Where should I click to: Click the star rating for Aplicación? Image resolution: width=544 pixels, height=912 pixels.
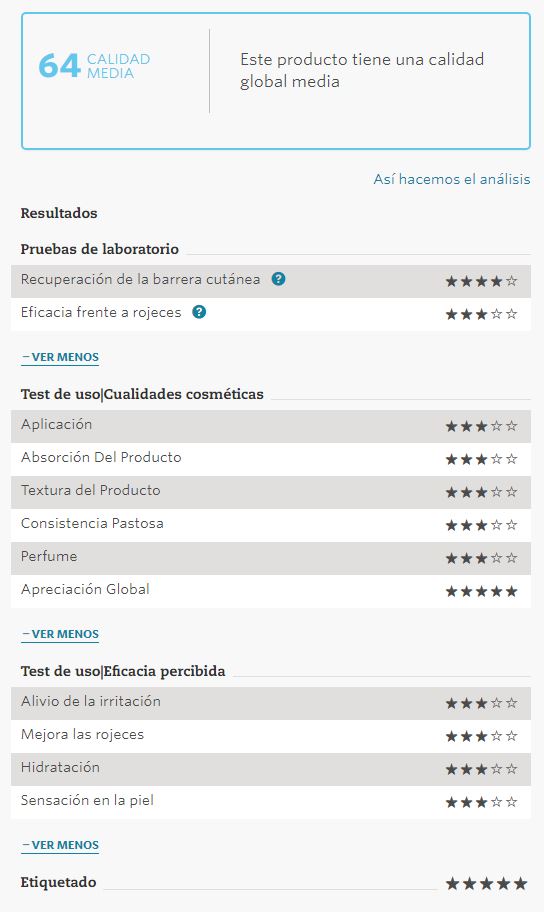coord(481,426)
